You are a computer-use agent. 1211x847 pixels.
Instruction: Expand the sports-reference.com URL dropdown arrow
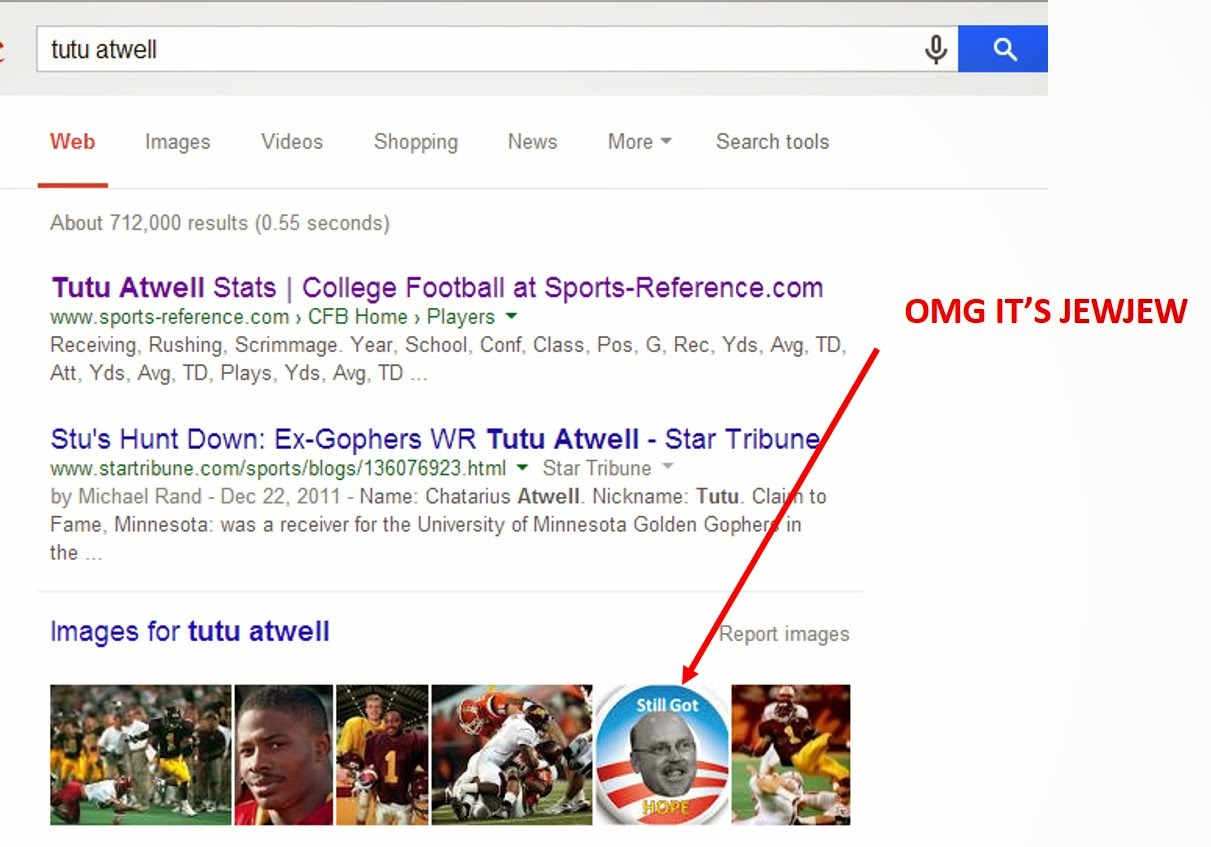511,317
